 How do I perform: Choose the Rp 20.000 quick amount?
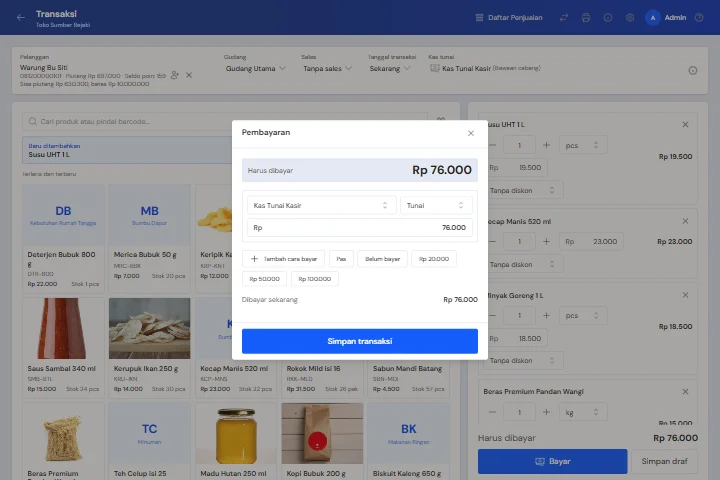(x=434, y=259)
